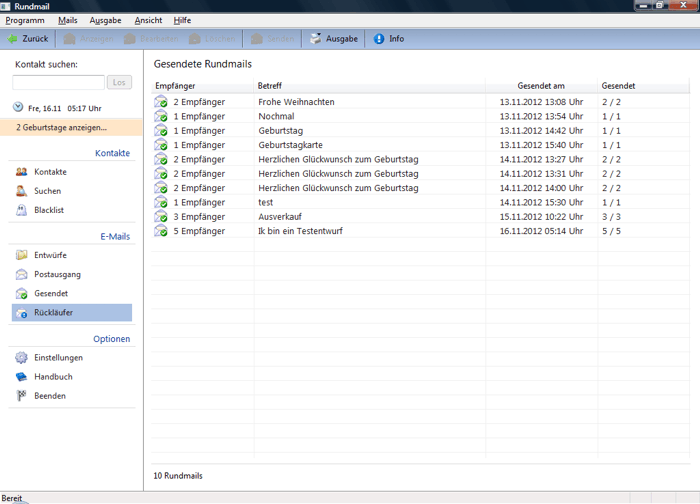700x504 pixels.
Task: Click the Beenden flag icon
Action: (x=21, y=396)
